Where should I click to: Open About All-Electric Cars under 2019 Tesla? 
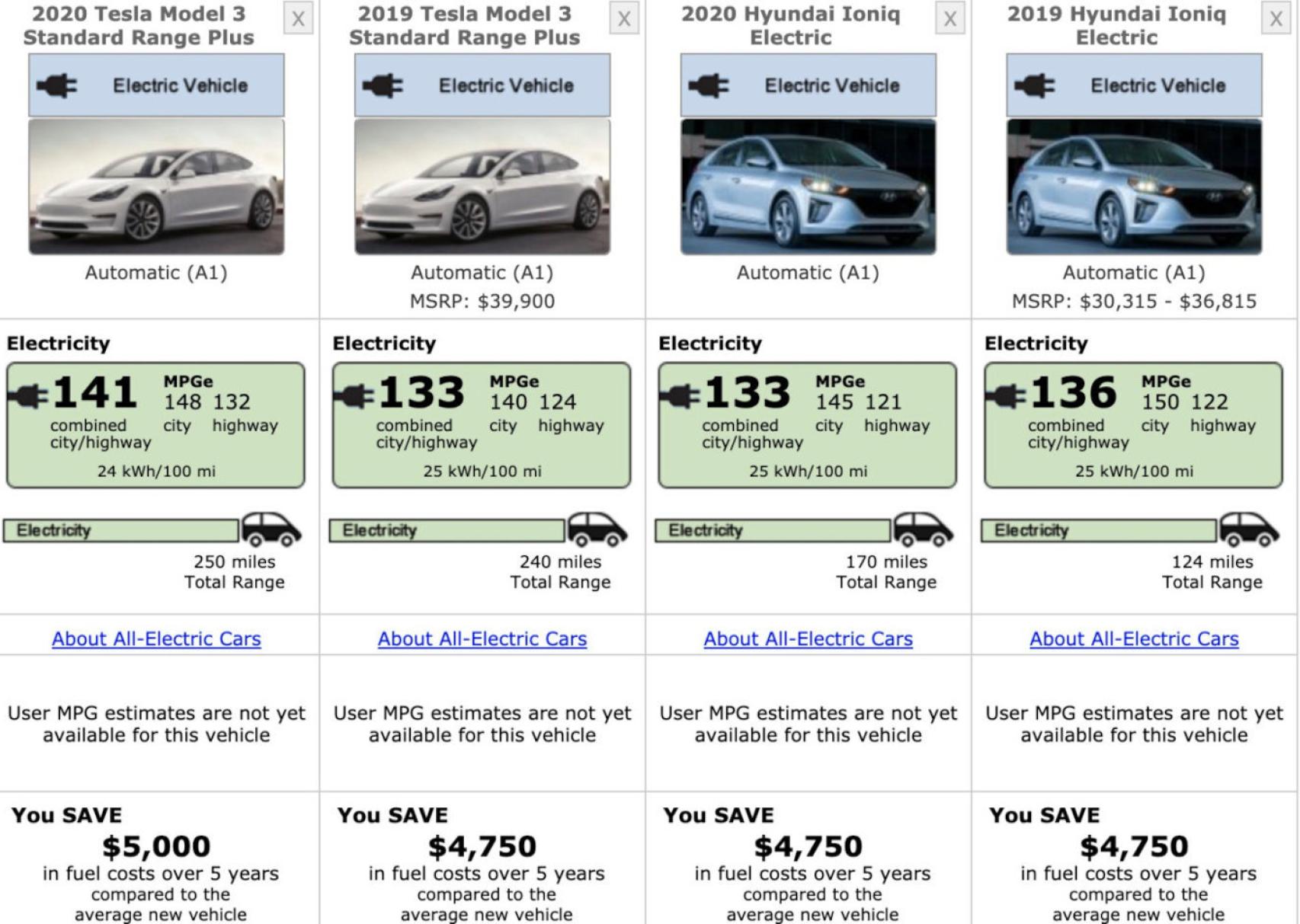pyautogui.click(x=482, y=638)
